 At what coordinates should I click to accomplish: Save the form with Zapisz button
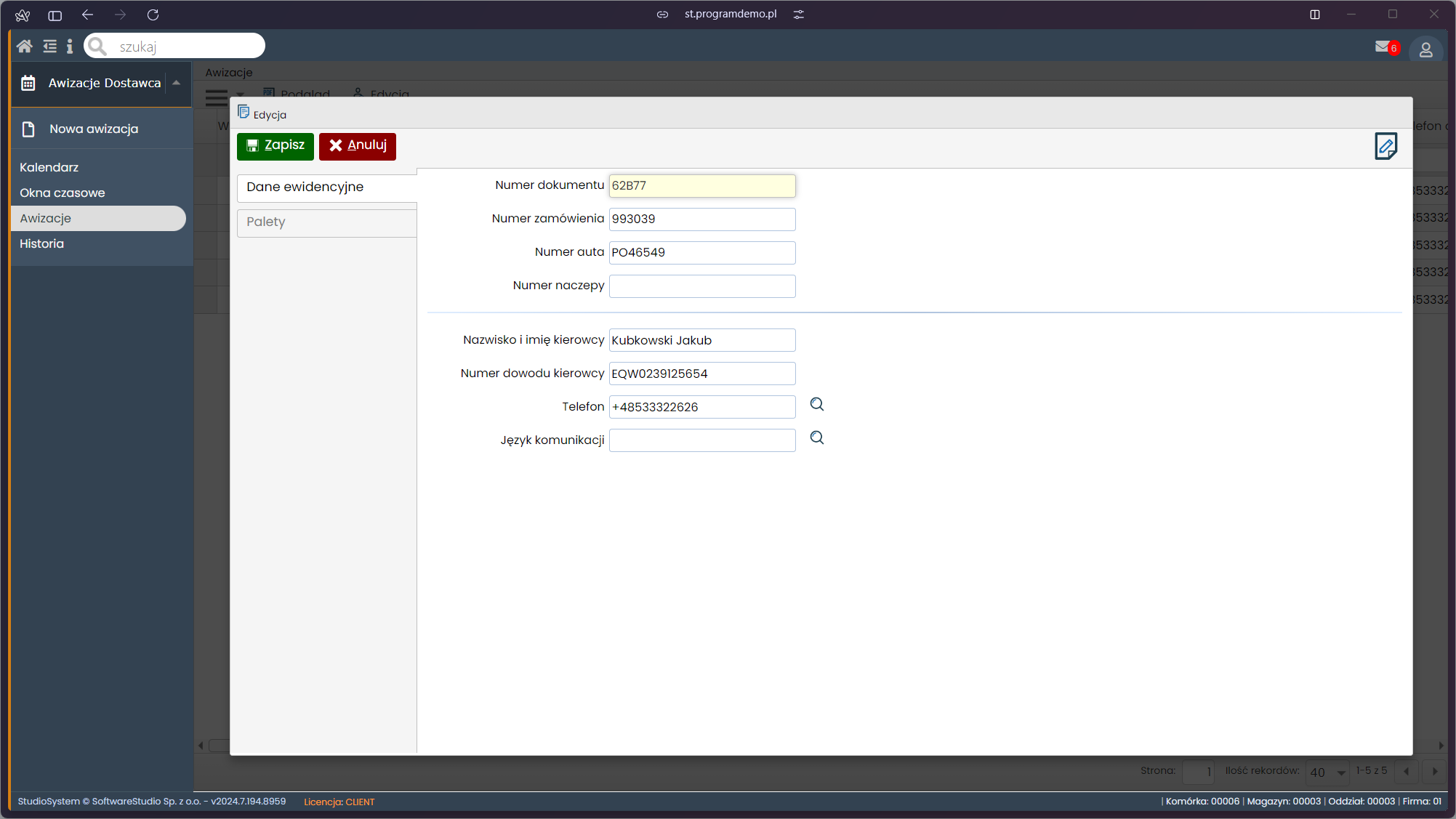coord(275,146)
